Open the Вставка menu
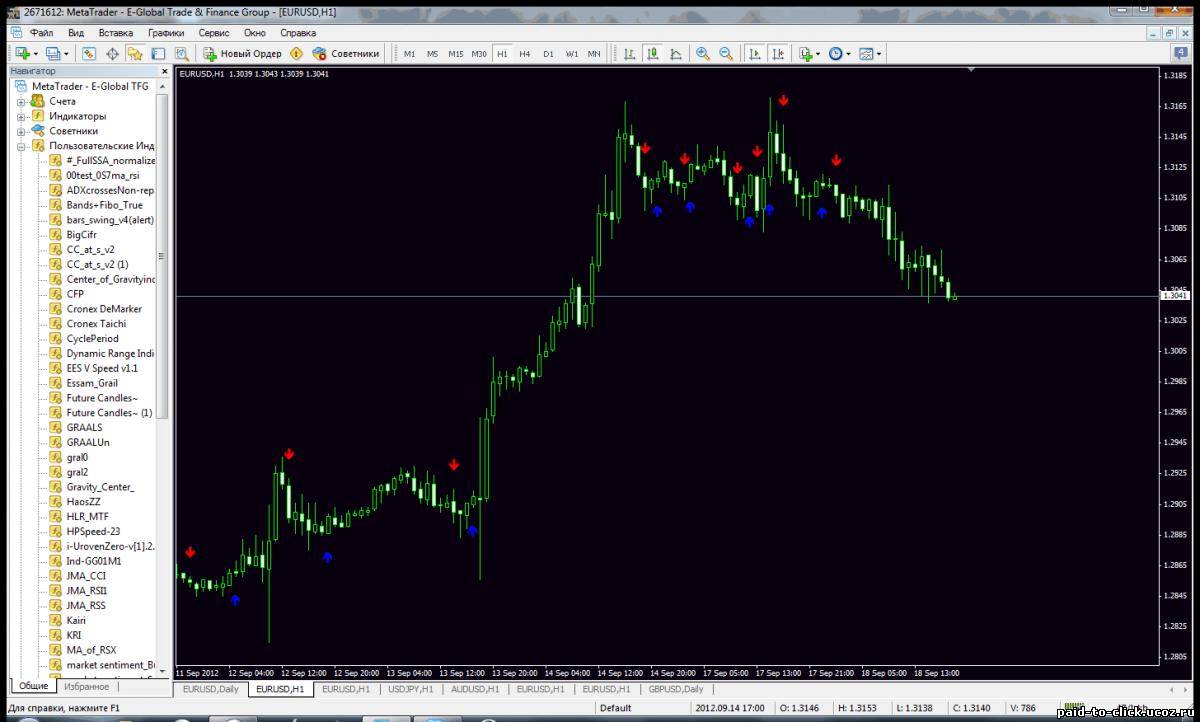Image resolution: width=1200 pixels, height=722 pixels. 116,32
